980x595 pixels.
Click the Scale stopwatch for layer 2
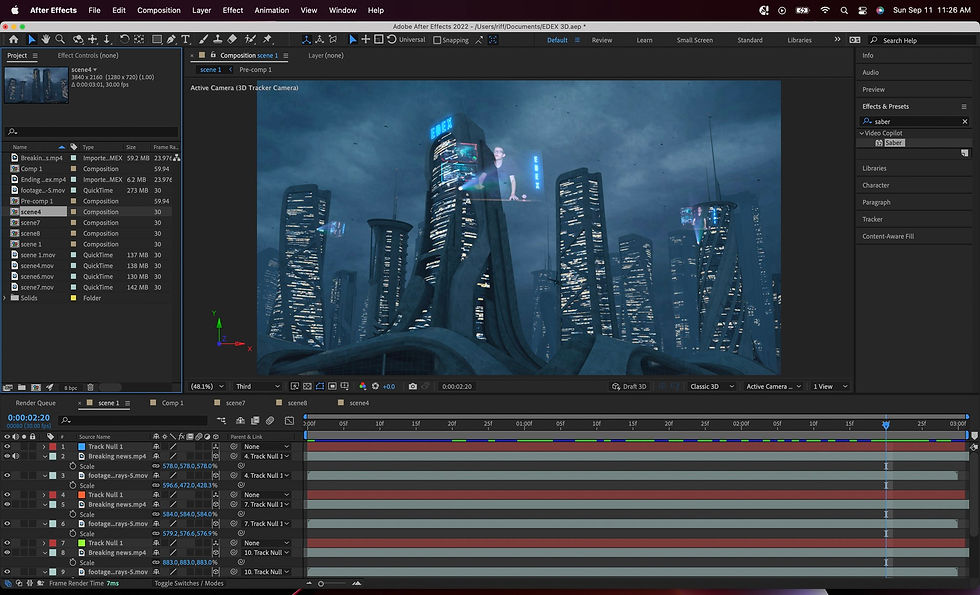72,466
